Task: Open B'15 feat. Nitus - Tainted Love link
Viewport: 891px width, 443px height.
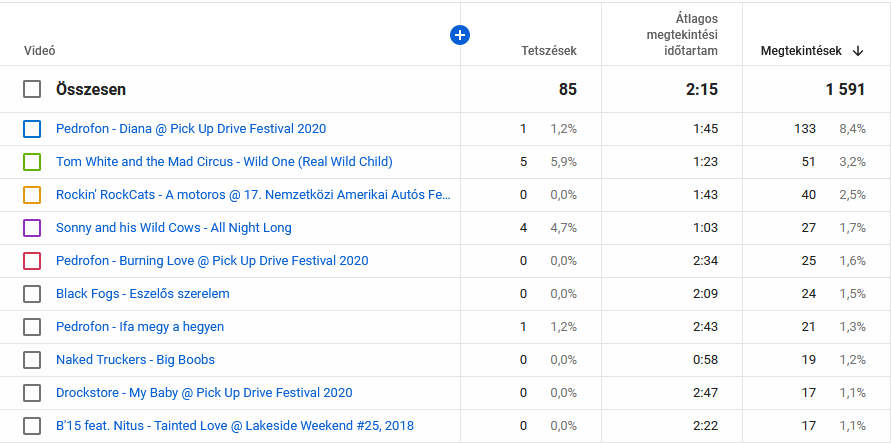Action: tap(235, 426)
